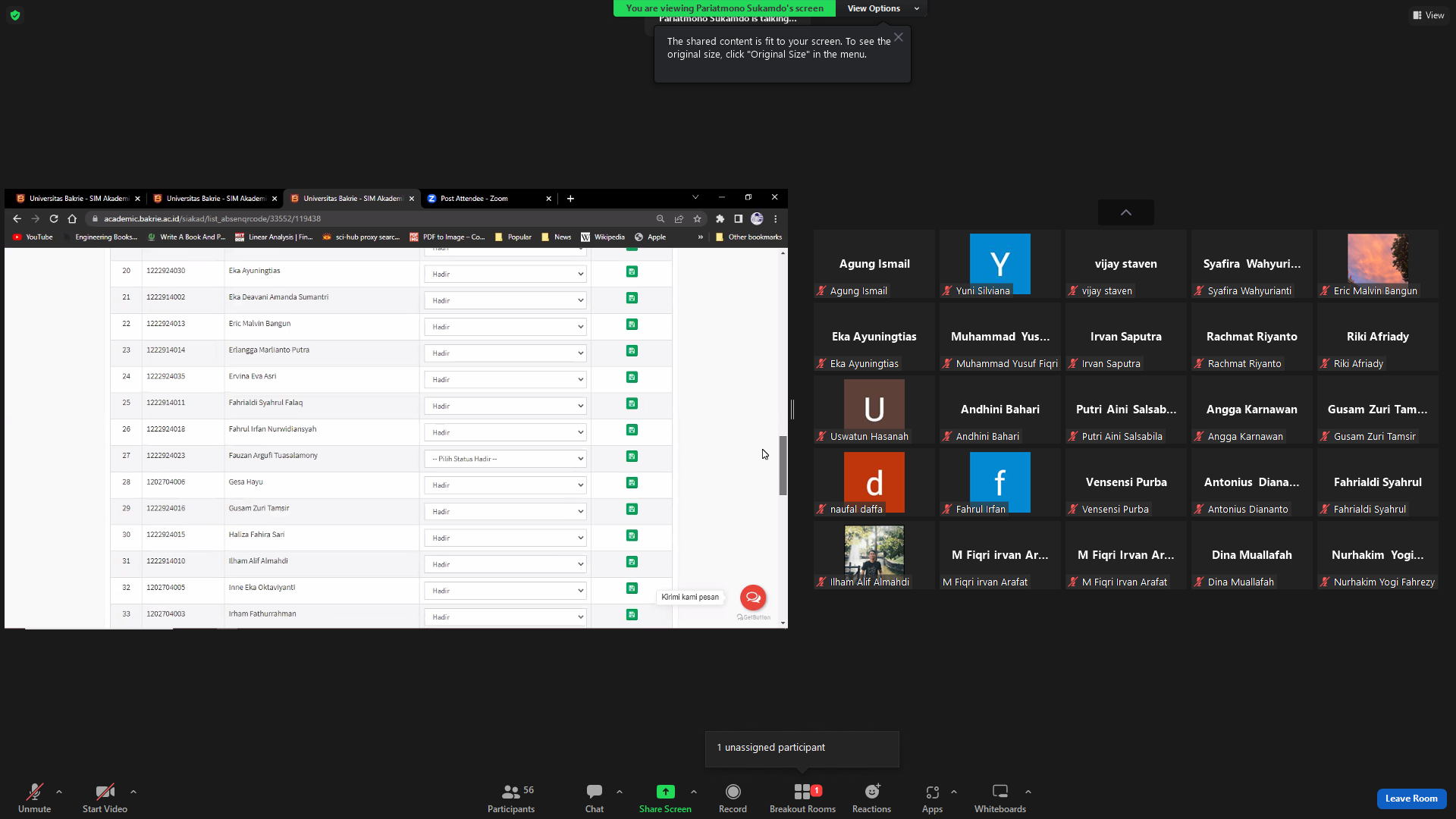This screenshot has width=1456, height=819.
Task: Open the Wikipedia bookmark
Action: tap(603, 237)
